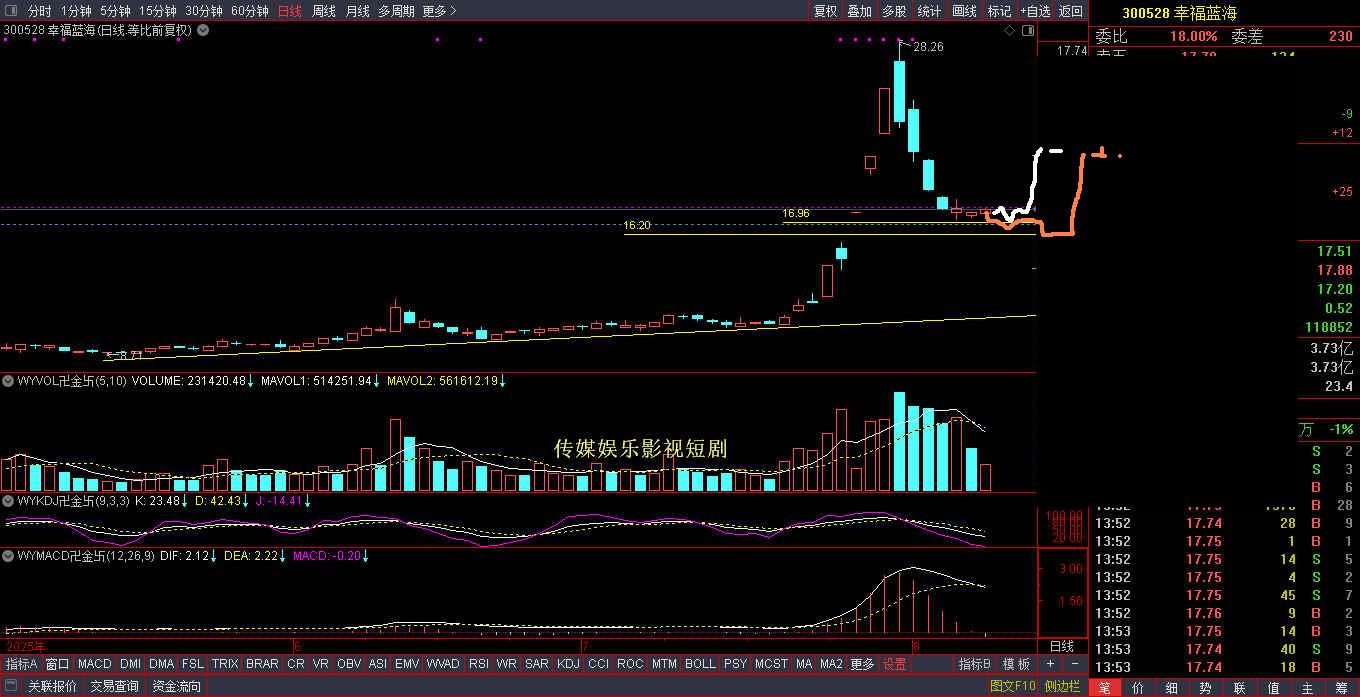1360x697 pixels.
Task: Click the 300528 幸福蓝海 stock title
Action: point(1179,13)
